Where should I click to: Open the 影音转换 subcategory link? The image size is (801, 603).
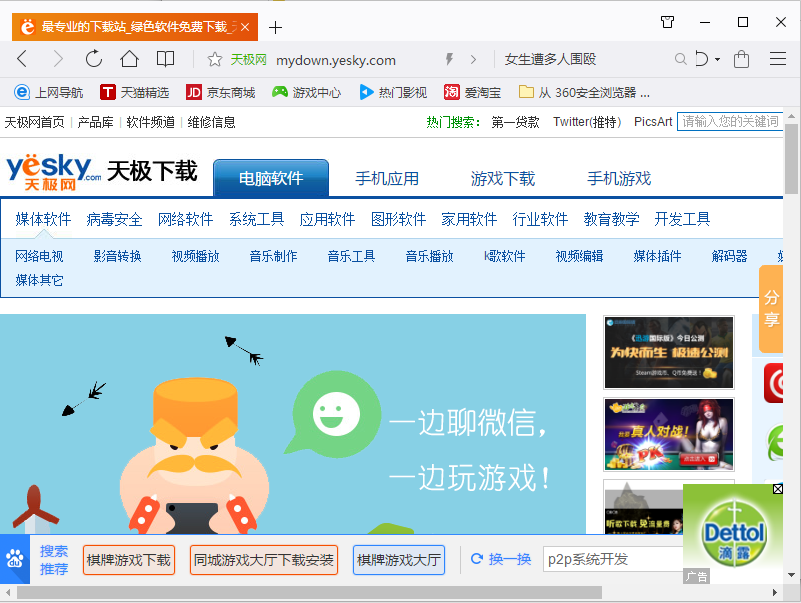(x=117, y=256)
